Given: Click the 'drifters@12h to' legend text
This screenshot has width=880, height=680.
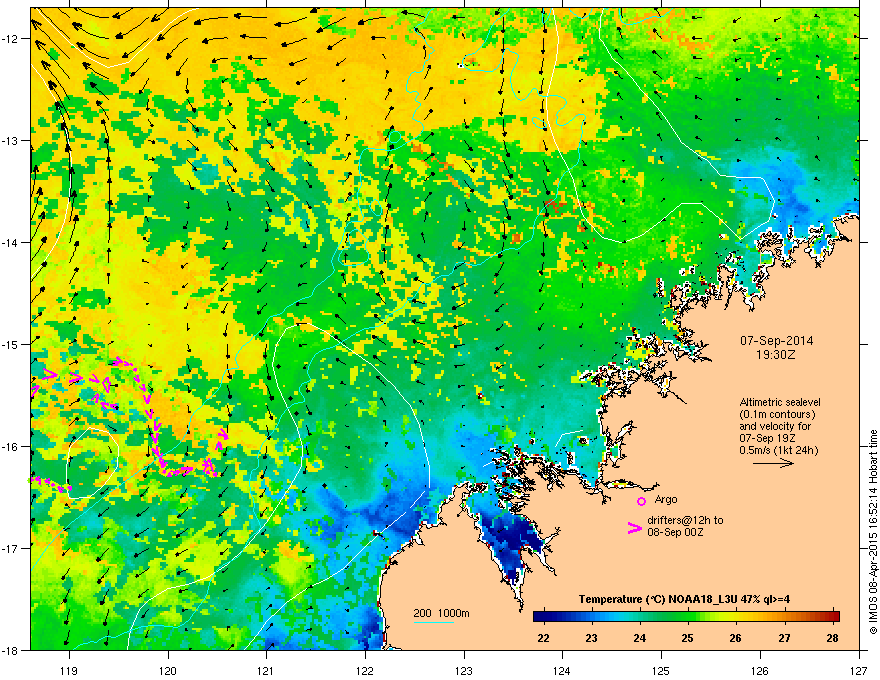Looking at the screenshot, I should (685, 520).
